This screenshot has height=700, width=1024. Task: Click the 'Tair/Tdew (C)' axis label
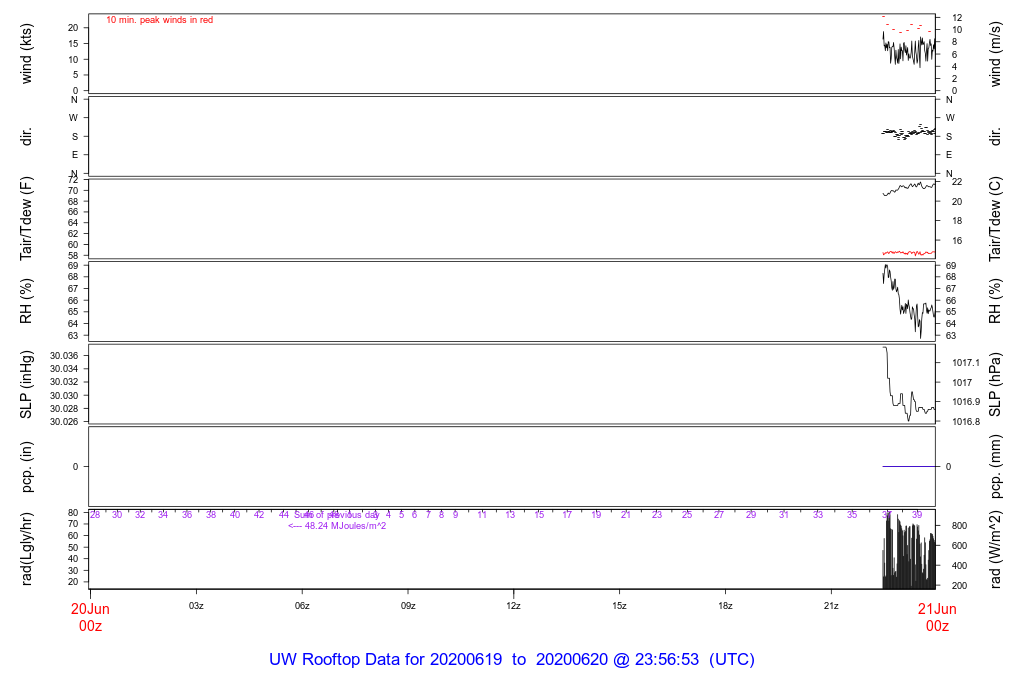tap(995, 218)
